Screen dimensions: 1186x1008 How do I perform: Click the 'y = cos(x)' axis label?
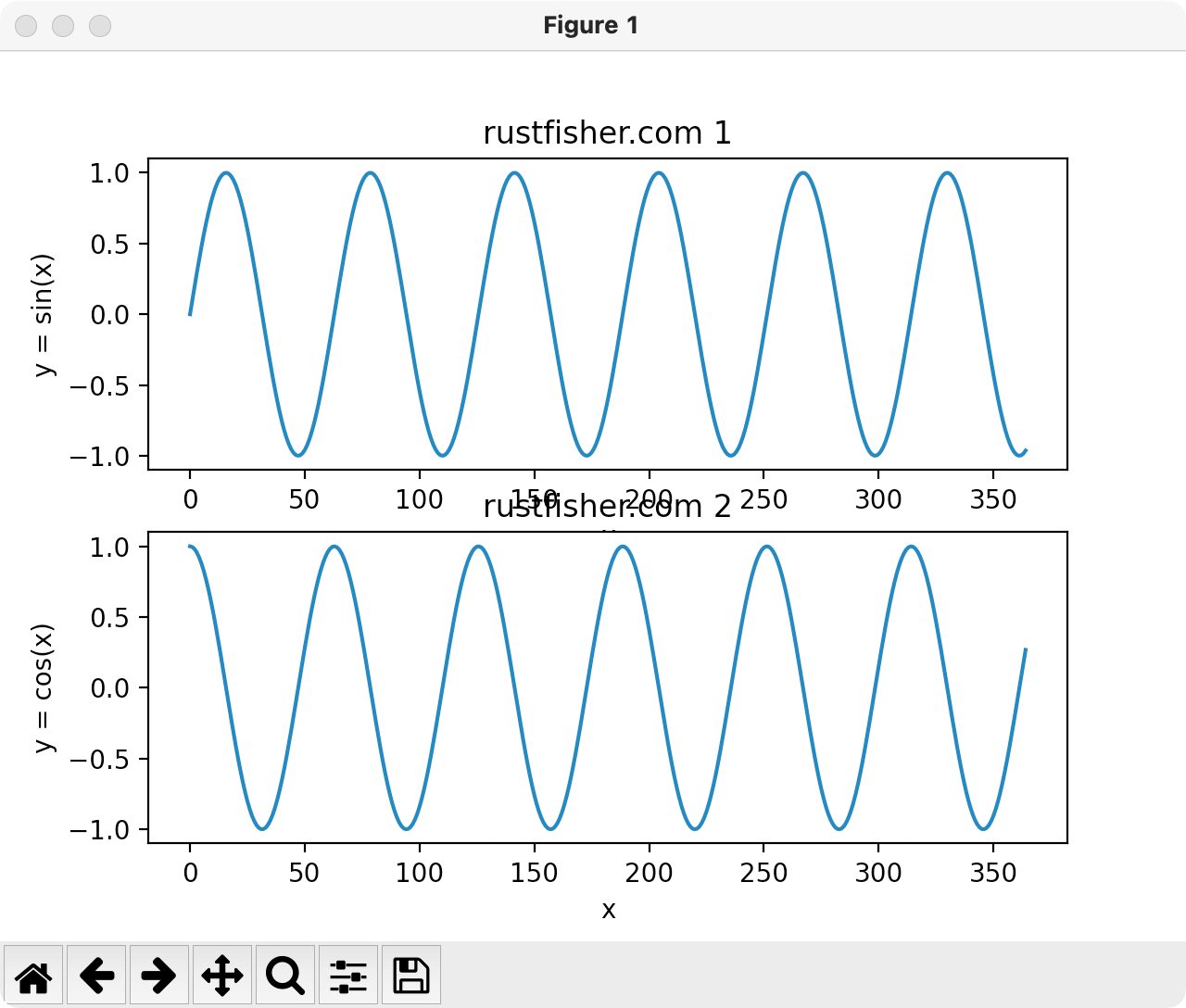point(44,688)
